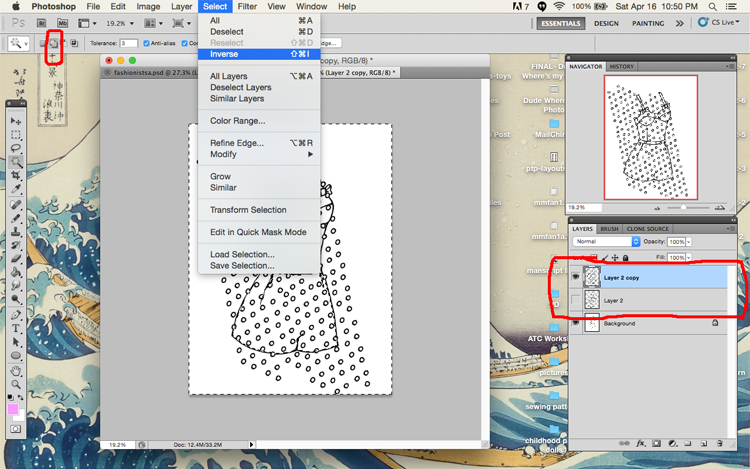Screen dimensions: 750x469
Task: Select the Brush tool
Action: (x=16, y=218)
